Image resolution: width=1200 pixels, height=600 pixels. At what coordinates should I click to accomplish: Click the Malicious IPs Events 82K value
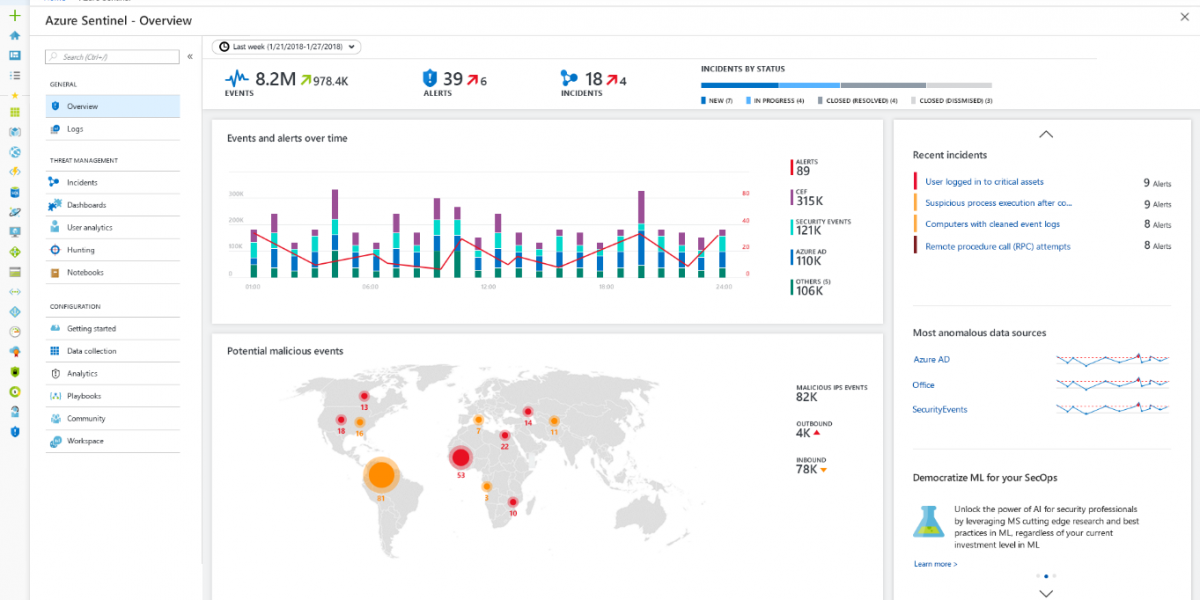[807, 397]
